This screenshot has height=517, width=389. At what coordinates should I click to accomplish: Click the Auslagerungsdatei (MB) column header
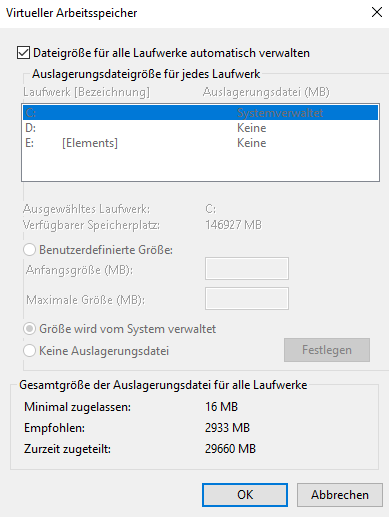[266, 92]
